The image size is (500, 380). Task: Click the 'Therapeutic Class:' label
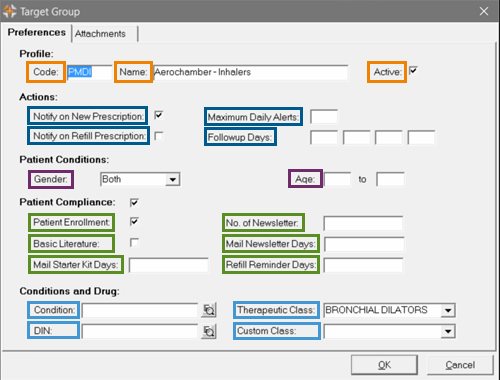pos(276,310)
